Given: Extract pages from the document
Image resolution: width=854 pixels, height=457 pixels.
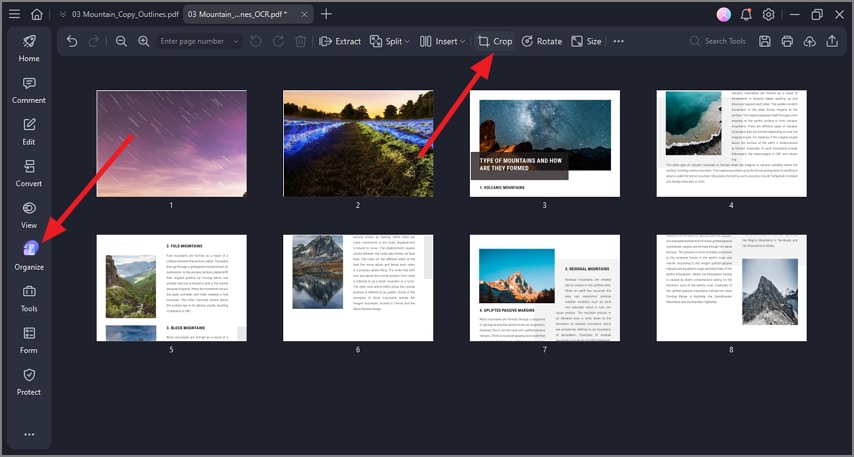Looking at the screenshot, I should [340, 41].
